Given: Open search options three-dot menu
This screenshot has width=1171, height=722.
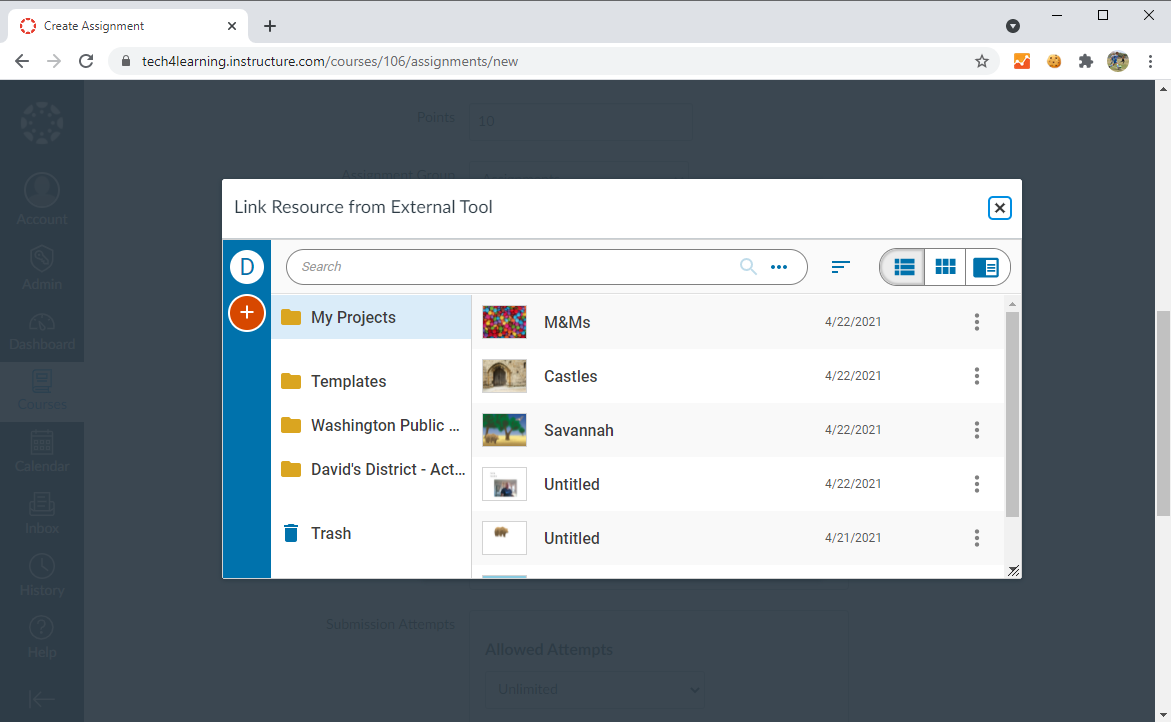Looking at the screenshot, I should coord(779,267).
